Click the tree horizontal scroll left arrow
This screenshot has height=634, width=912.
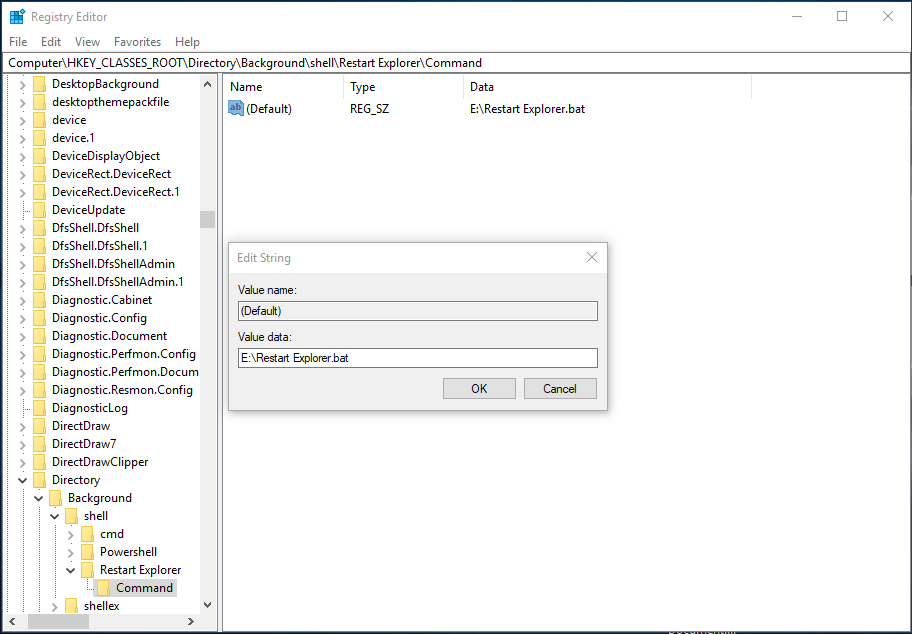(13, 621)
